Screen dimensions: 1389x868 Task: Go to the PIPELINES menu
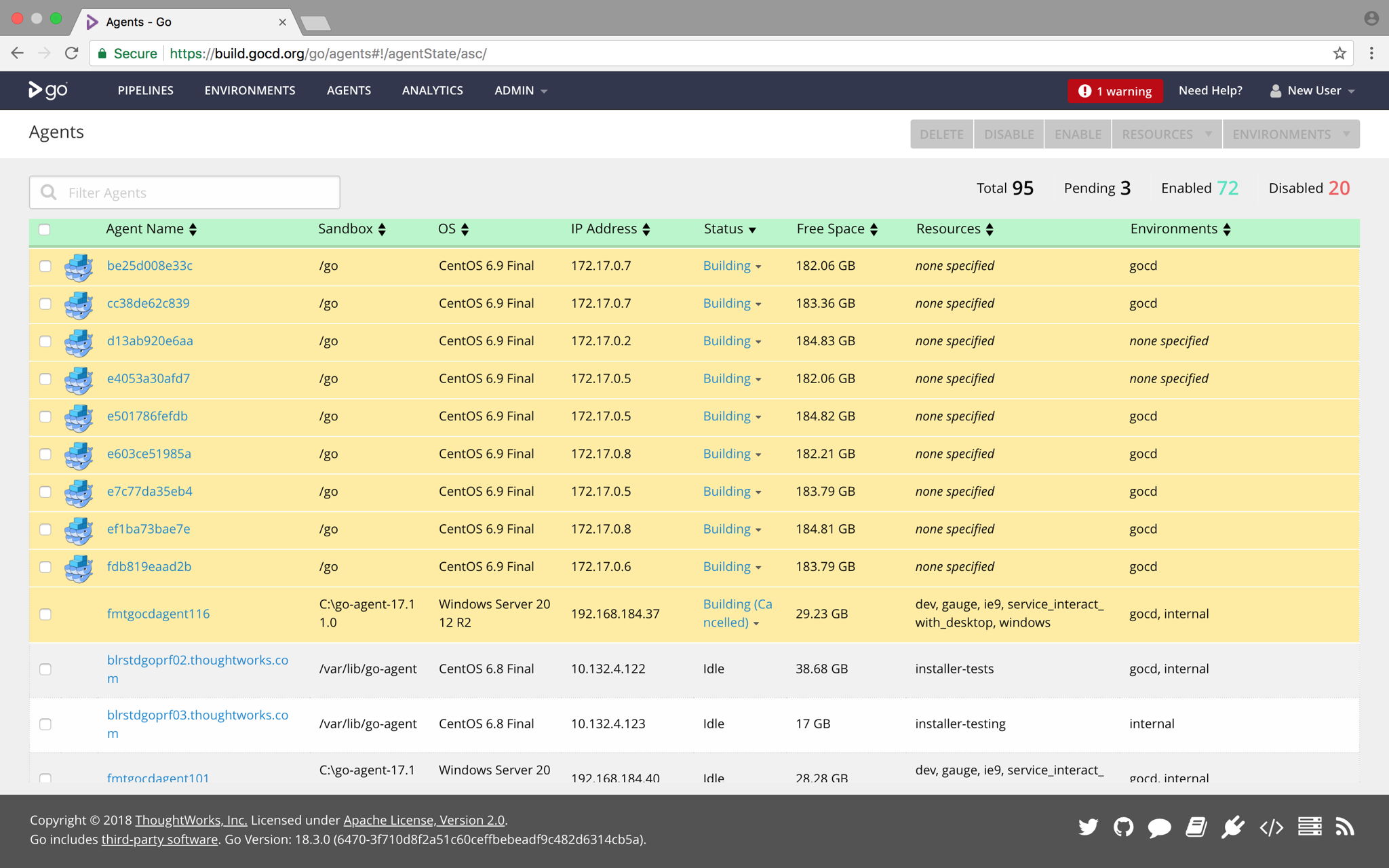146,90
